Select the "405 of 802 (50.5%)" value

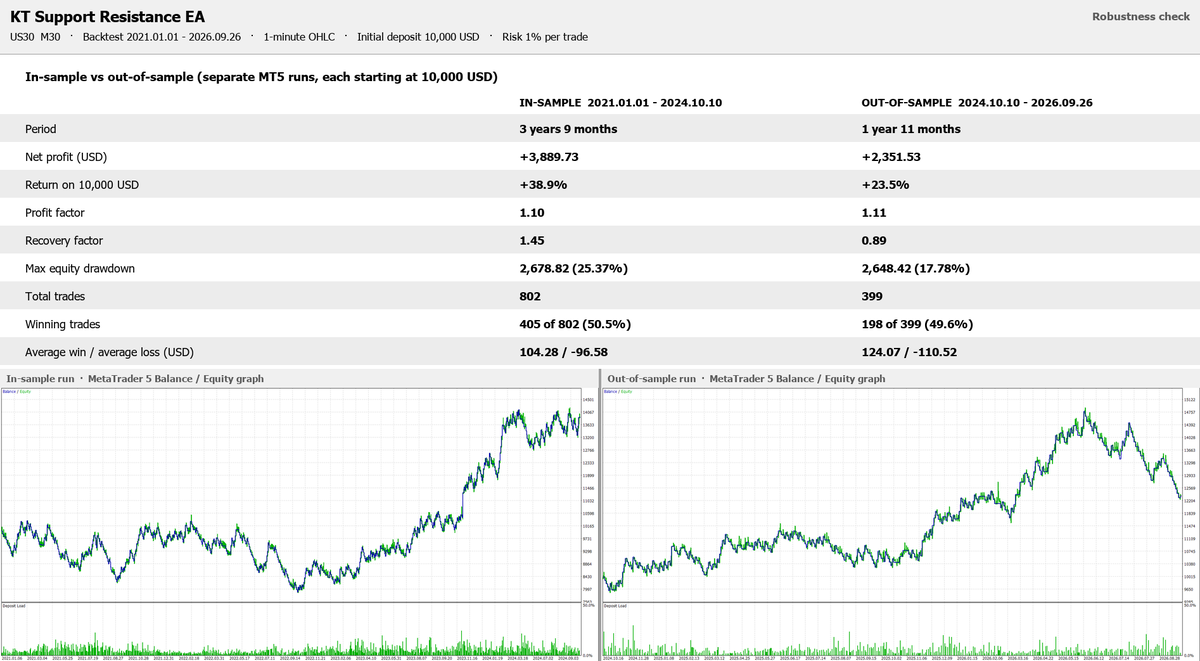pyautogui.click(x=575, y=325)
